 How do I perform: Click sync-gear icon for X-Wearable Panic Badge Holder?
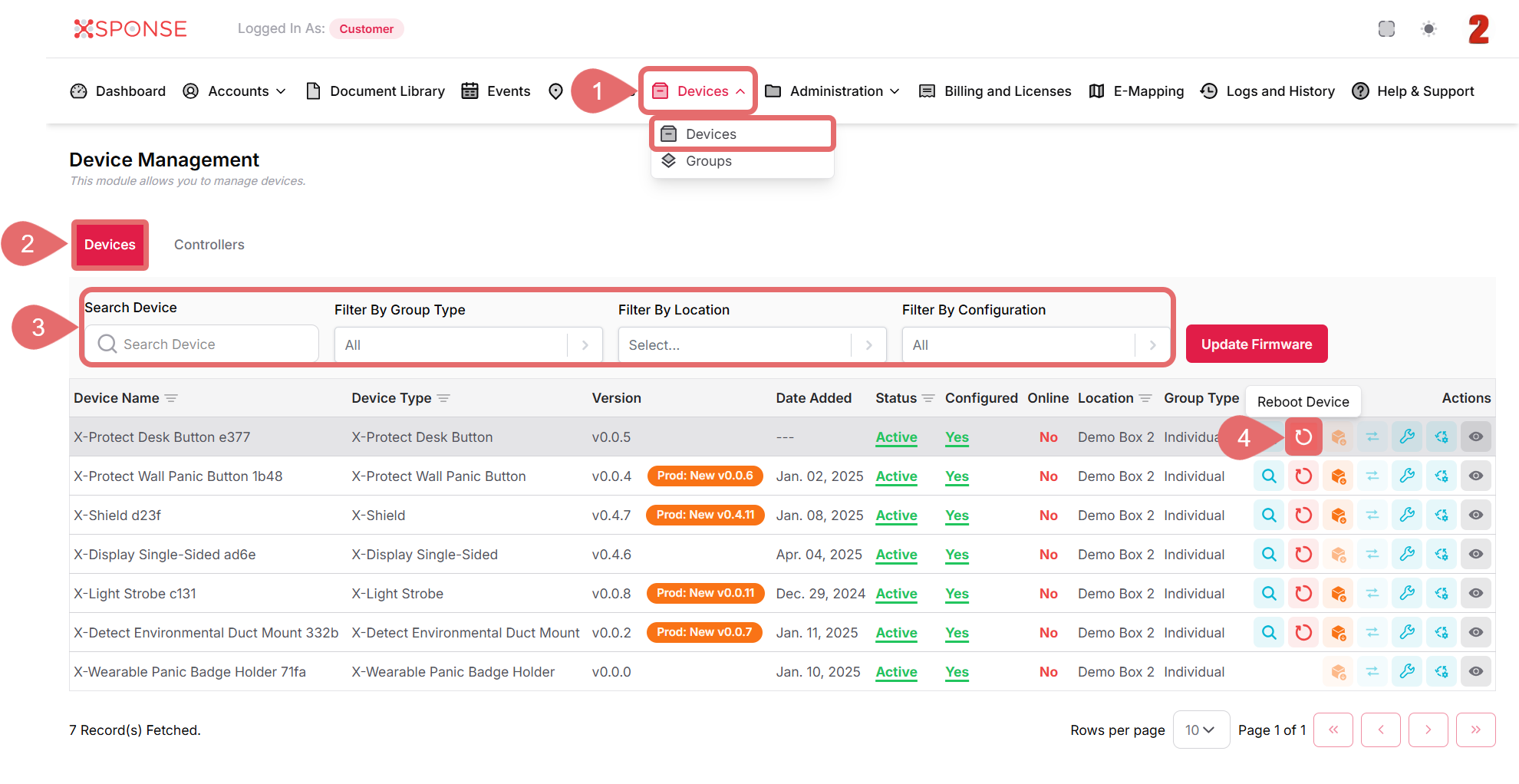point(1441,672)
